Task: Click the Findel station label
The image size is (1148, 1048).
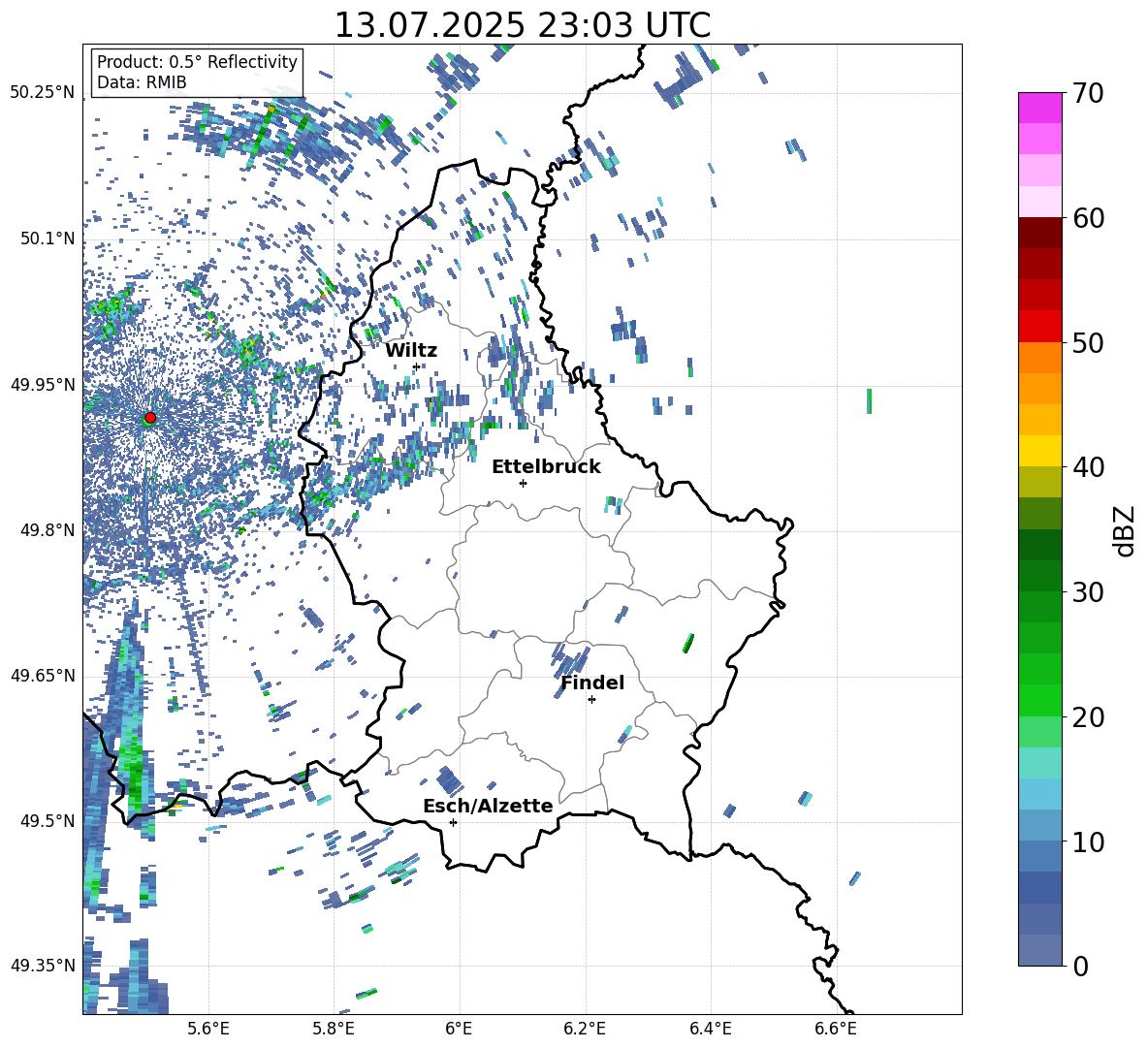Action: 592,683
